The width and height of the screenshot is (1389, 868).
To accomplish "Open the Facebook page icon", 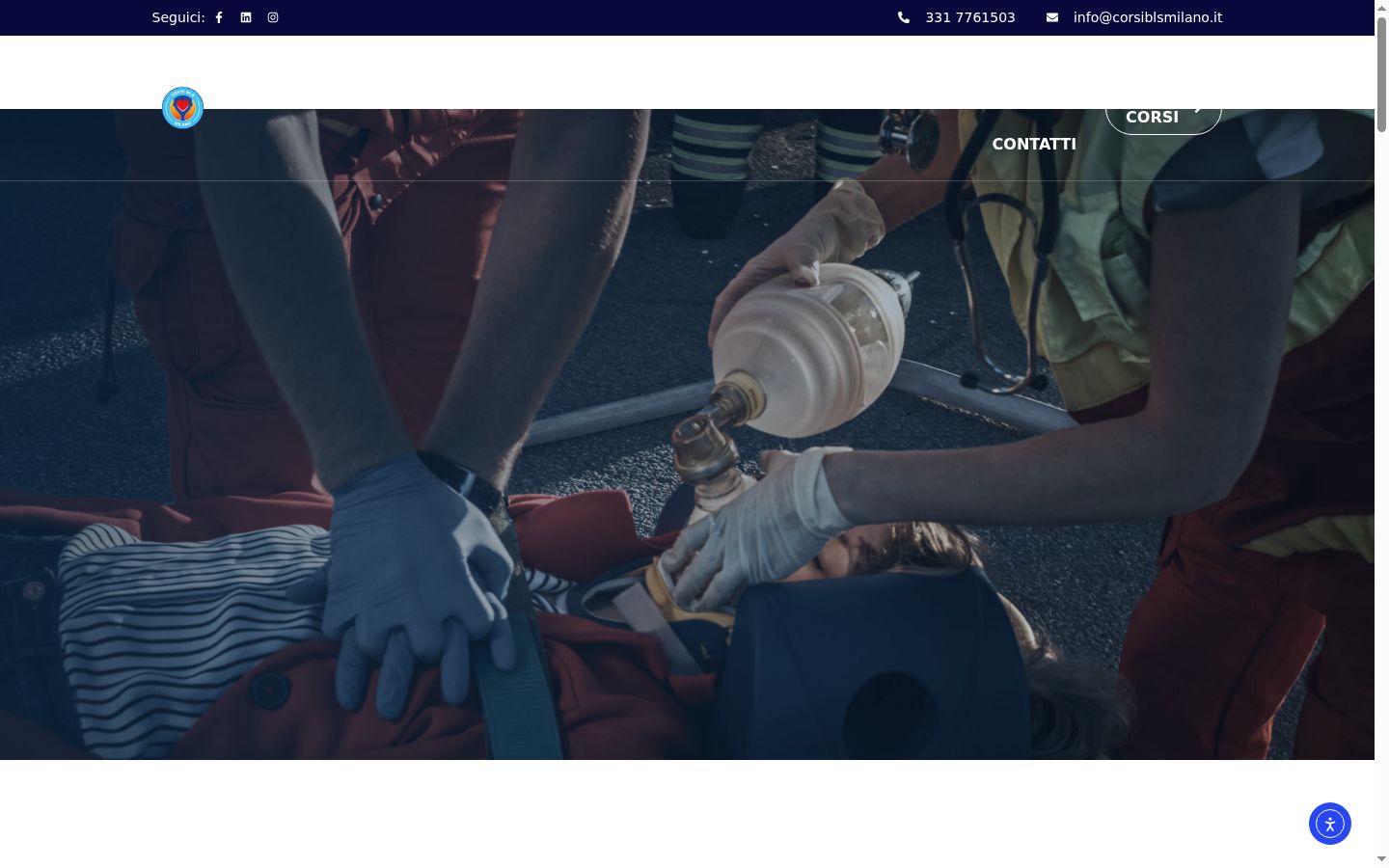I will coord(219,17).
